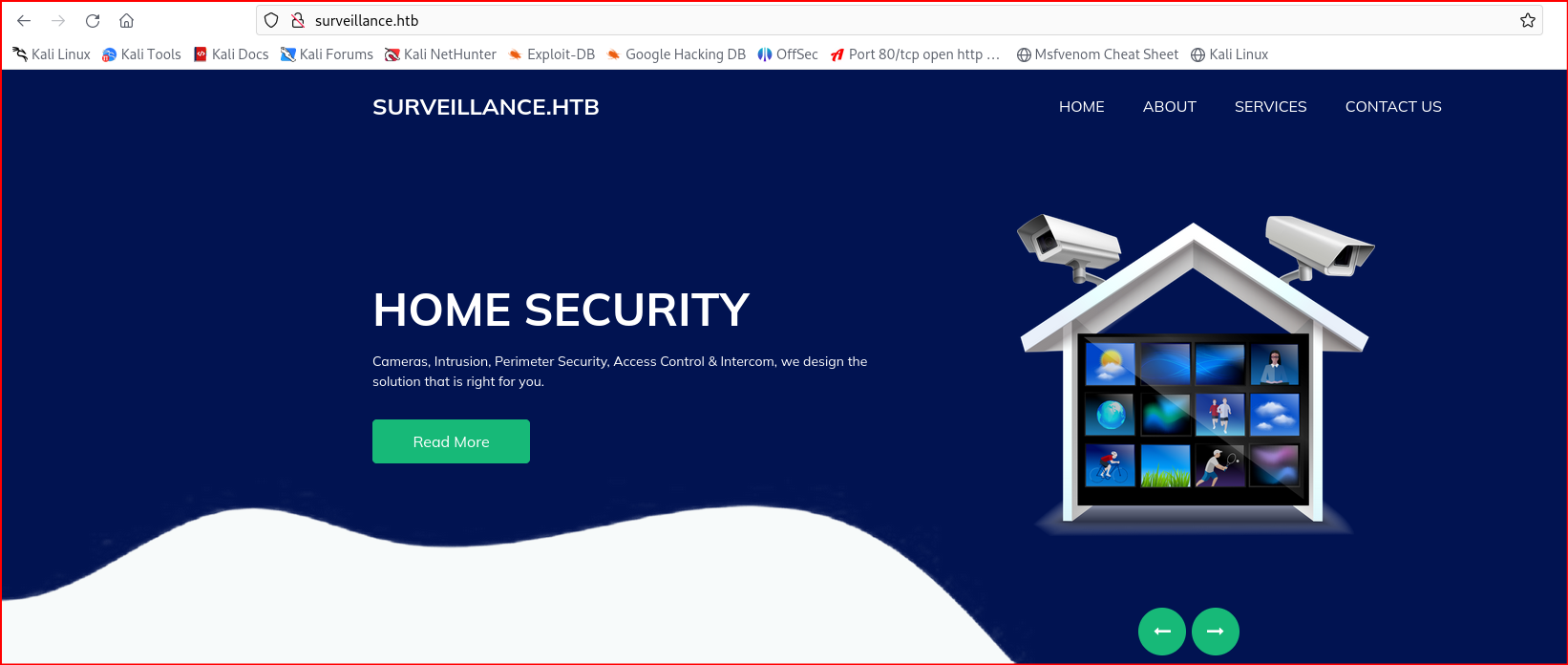Viewport: 1568px width, 665px height.
Task: Click the SURVEILLANCE.HTB site logo
Action: point(486,107)
